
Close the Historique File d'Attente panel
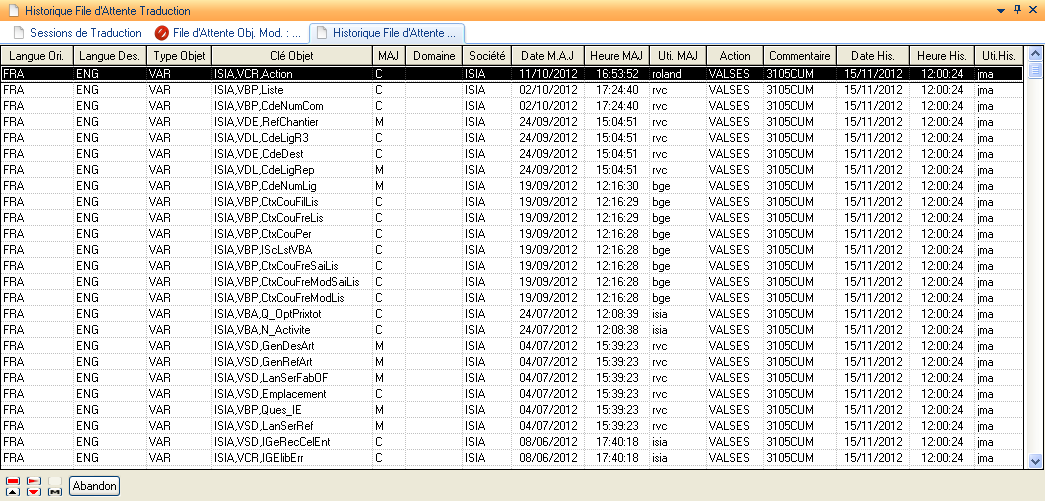tap(1034, 9)
